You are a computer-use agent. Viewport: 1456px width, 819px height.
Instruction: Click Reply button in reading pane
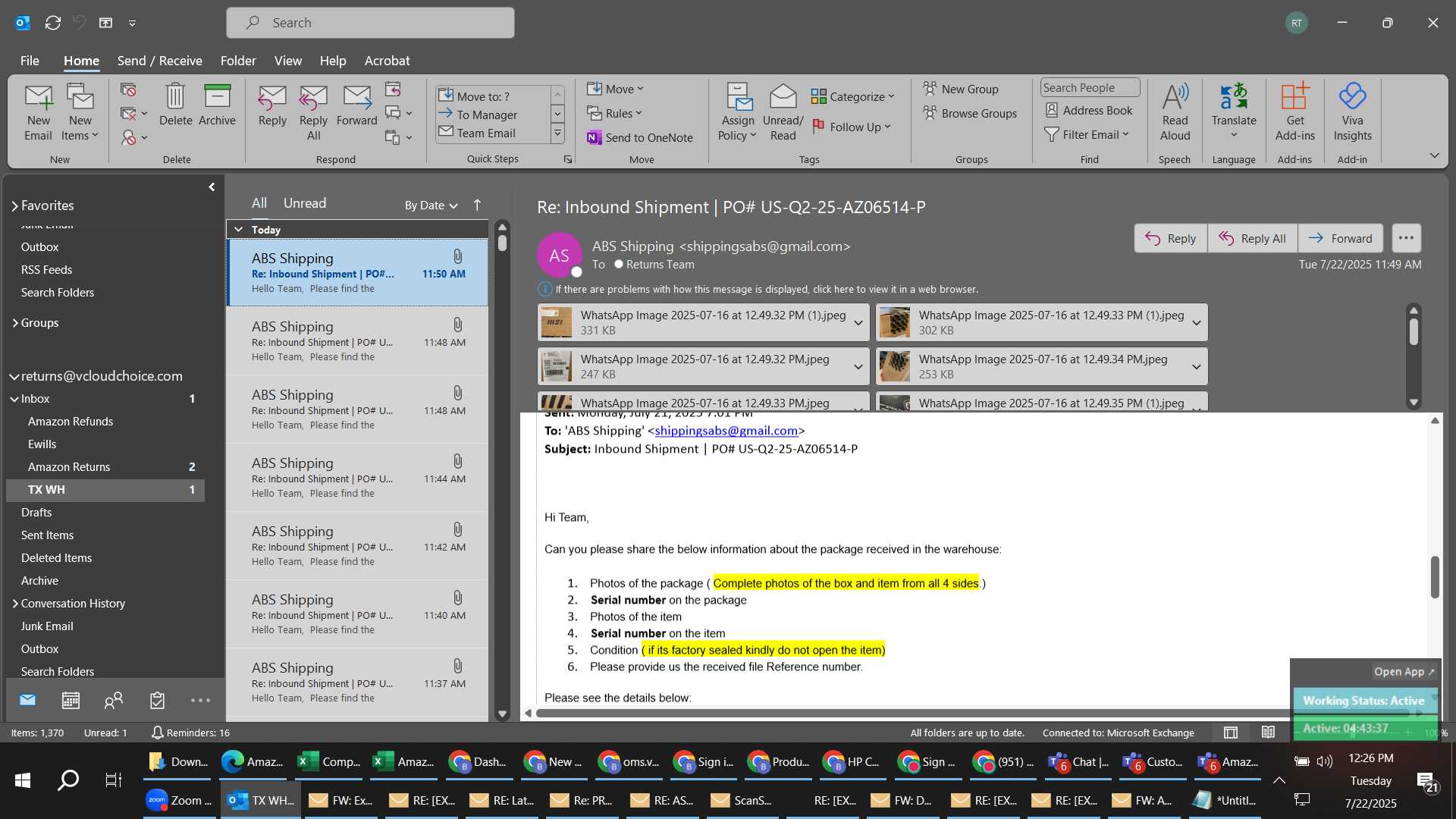pos(1170,238)
